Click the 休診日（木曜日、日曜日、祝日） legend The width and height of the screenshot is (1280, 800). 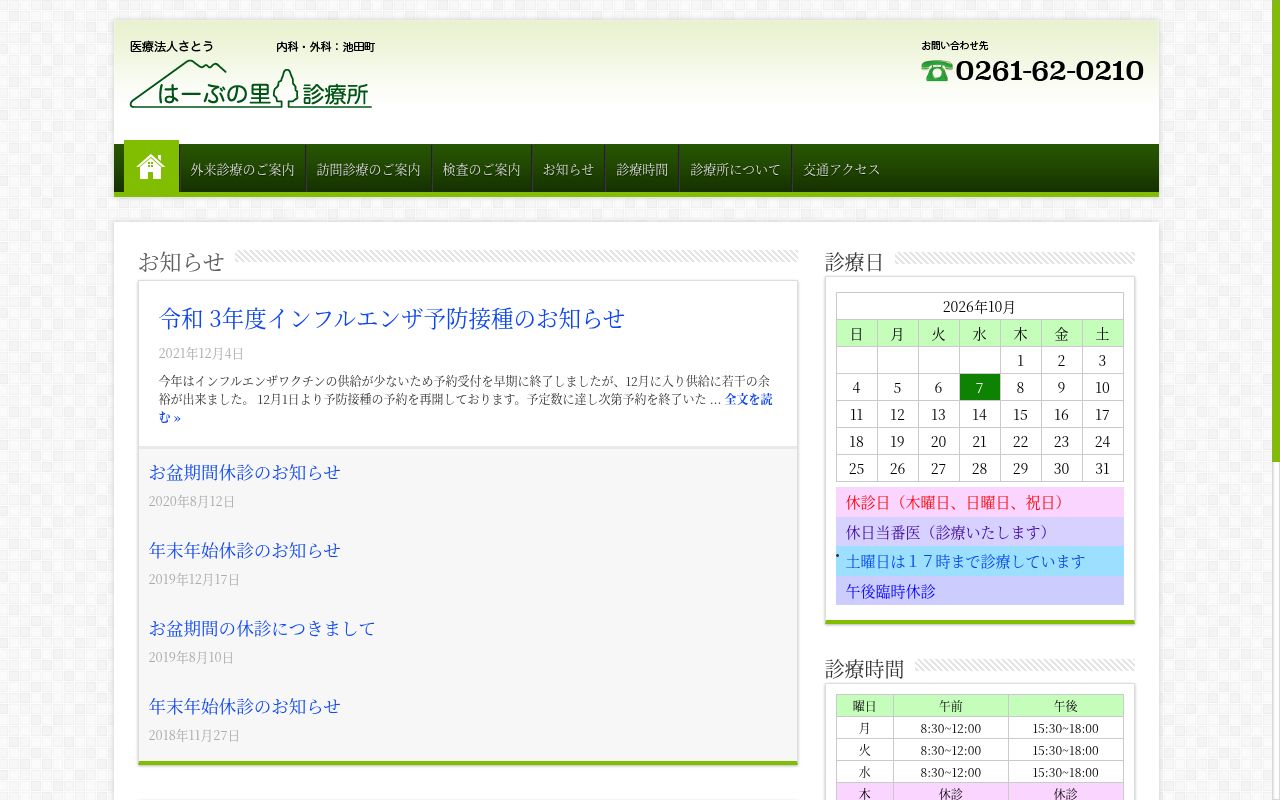(x=980, y=502)
